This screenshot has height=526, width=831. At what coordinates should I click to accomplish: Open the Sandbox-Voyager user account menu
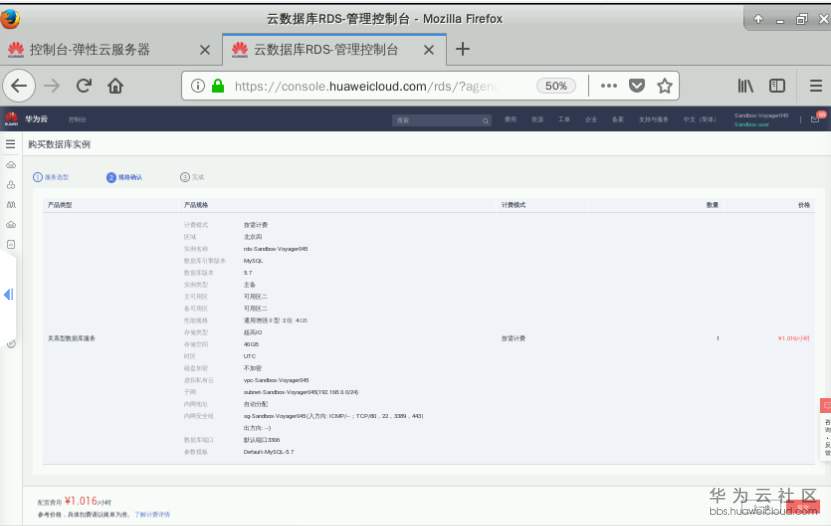[761, 120]
